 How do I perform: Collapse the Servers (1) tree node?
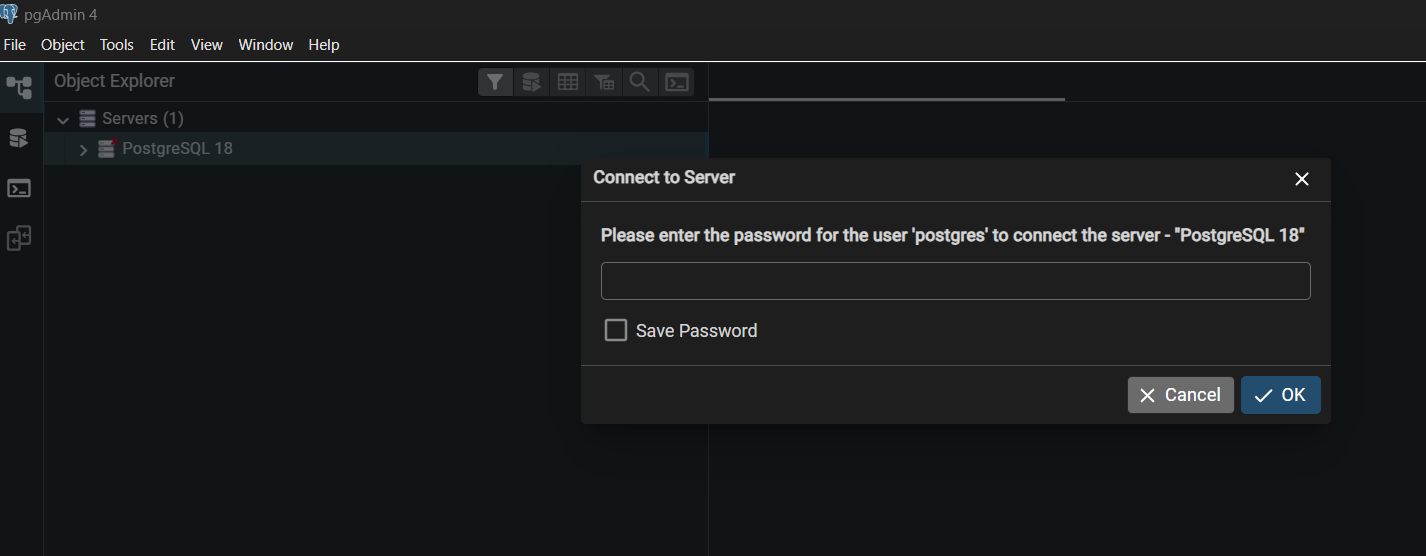tap(63, 120)
